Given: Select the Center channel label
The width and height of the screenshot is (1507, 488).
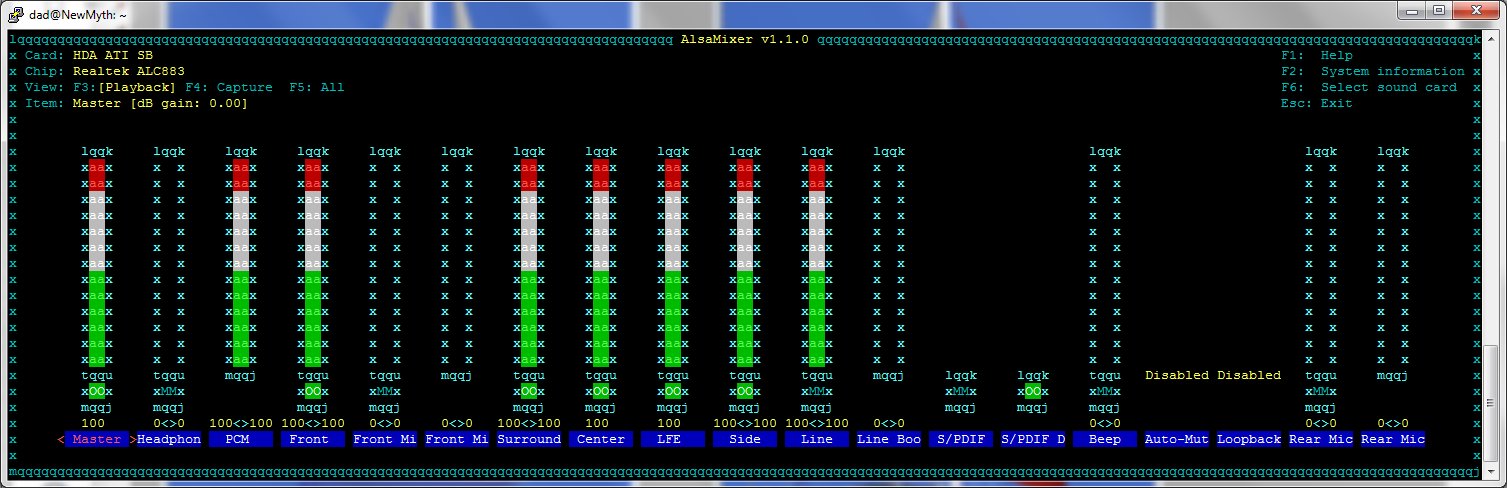Looking at the screenshot, I should [x=601, y=439].
